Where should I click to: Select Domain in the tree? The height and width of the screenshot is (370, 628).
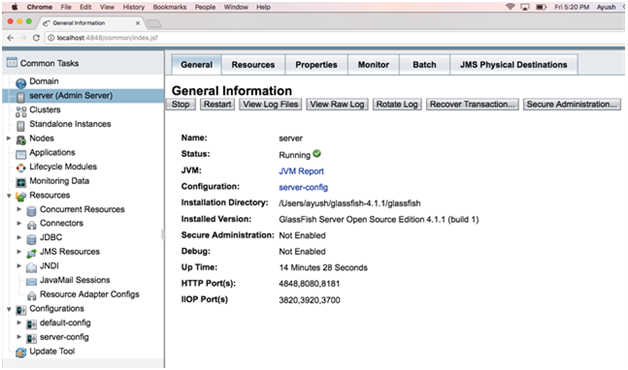pyautogui.click(x=44, y=81)
